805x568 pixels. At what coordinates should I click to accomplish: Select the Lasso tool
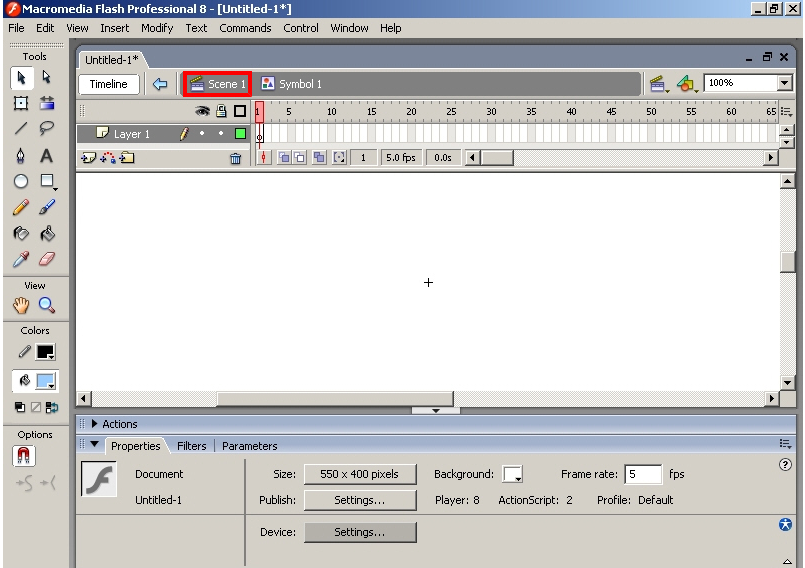pyautogui.click(x=47, y=128)
